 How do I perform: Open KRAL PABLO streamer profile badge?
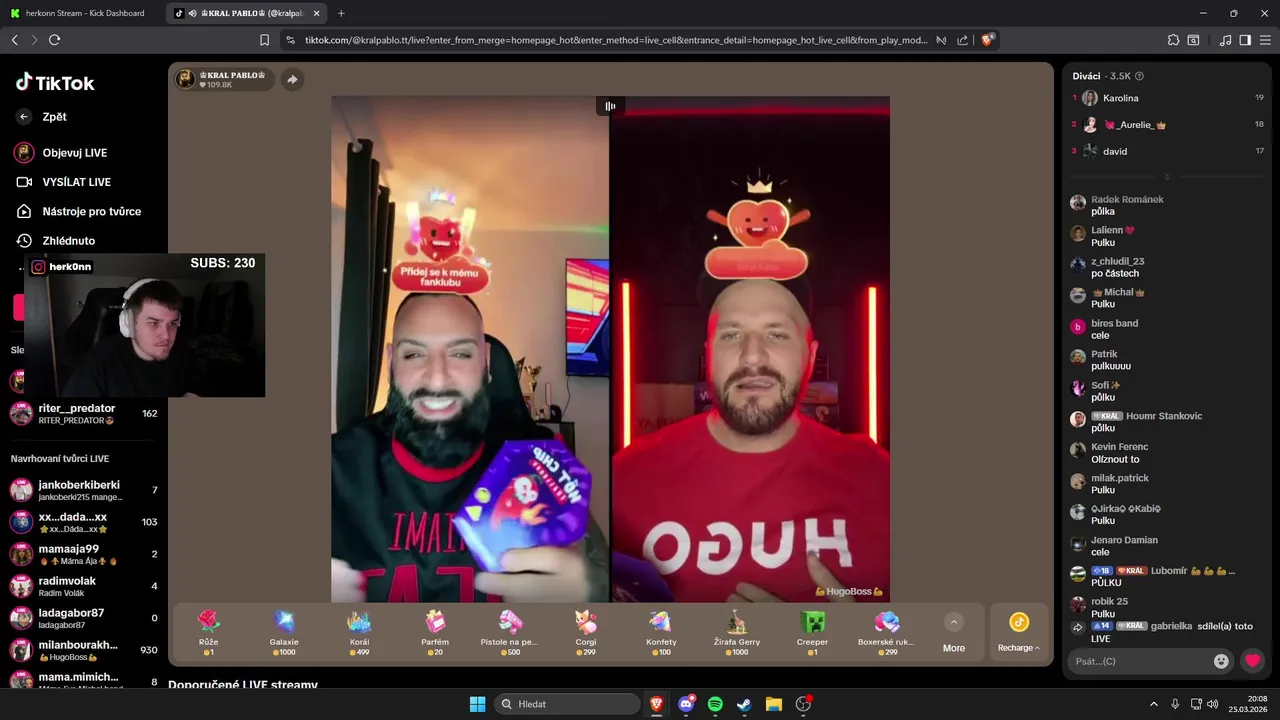click(222, 79)
